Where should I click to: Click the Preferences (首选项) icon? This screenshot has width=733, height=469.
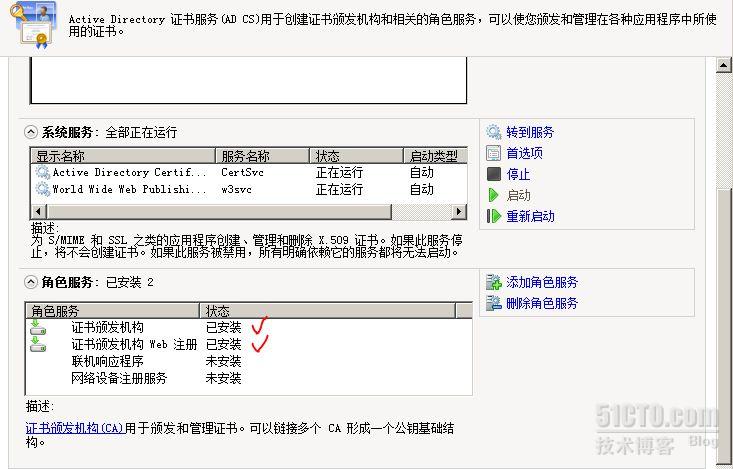point(494,153)
